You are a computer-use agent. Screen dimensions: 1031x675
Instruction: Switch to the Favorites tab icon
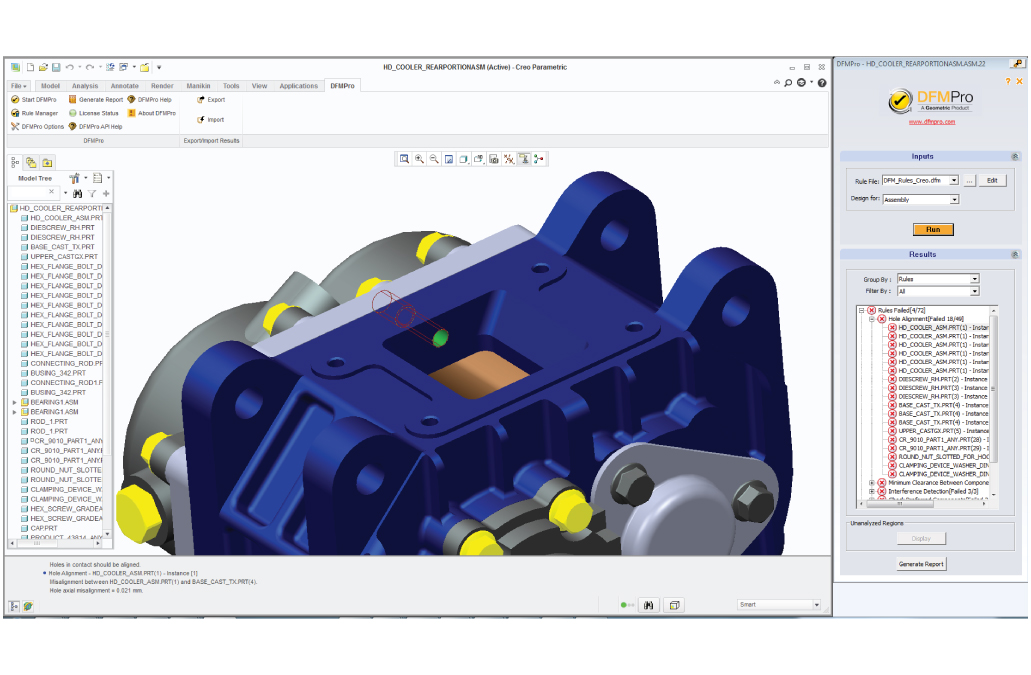[x=47, y=162]
